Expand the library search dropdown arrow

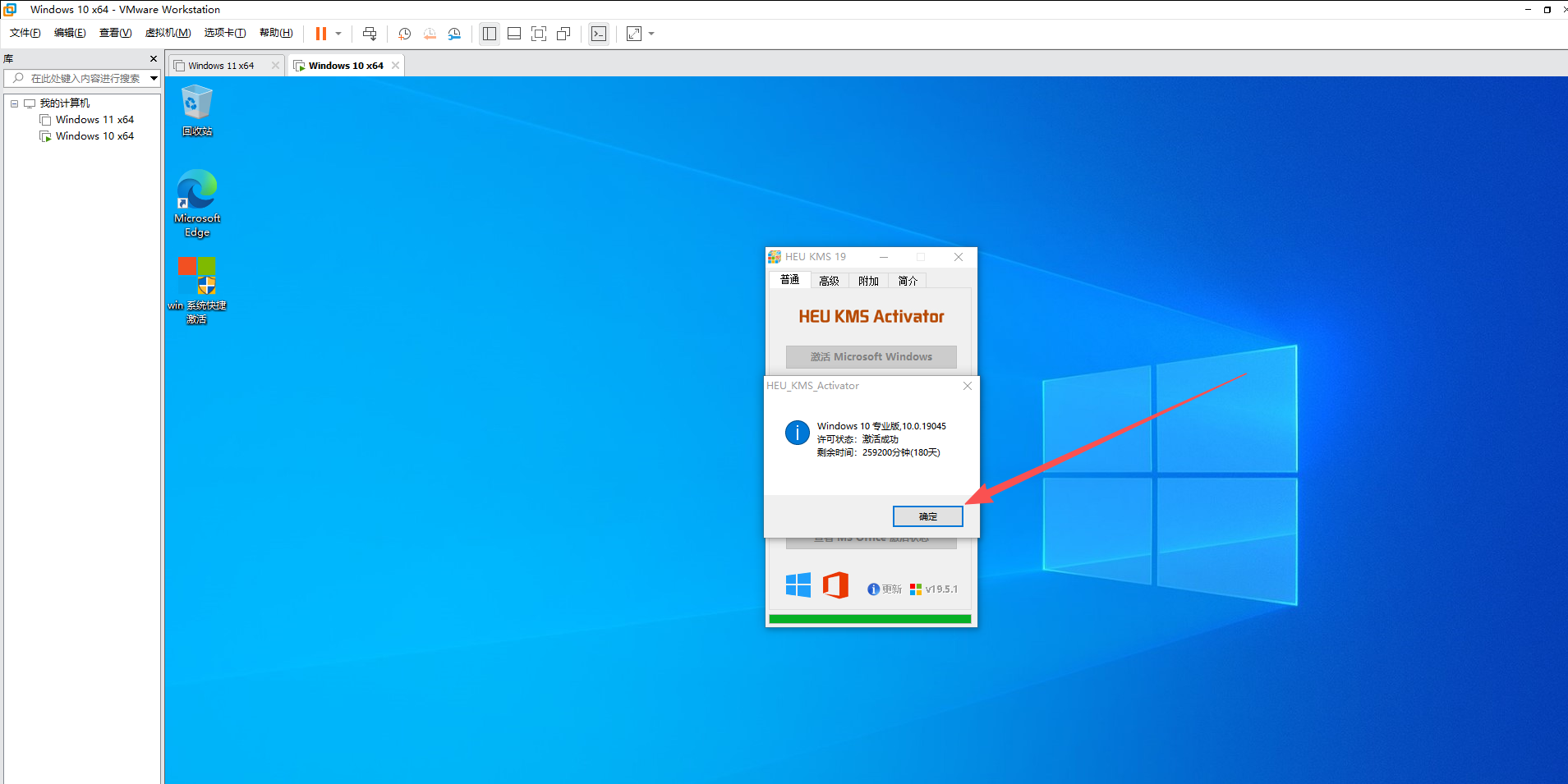154,79
